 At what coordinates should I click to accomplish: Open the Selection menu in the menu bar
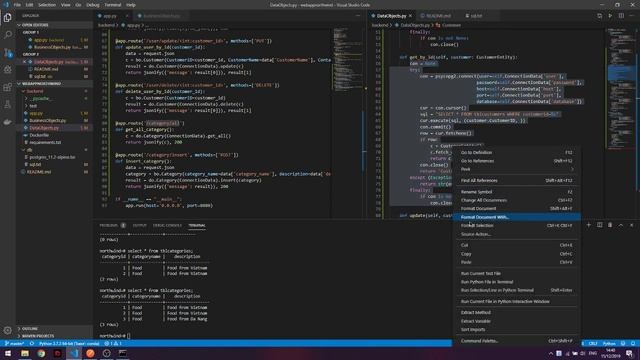[47, 5]
